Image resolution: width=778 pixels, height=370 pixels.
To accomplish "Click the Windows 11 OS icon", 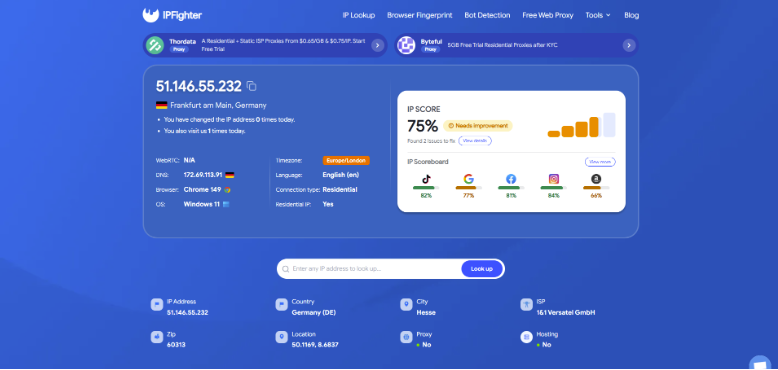I will pos(226,204).
